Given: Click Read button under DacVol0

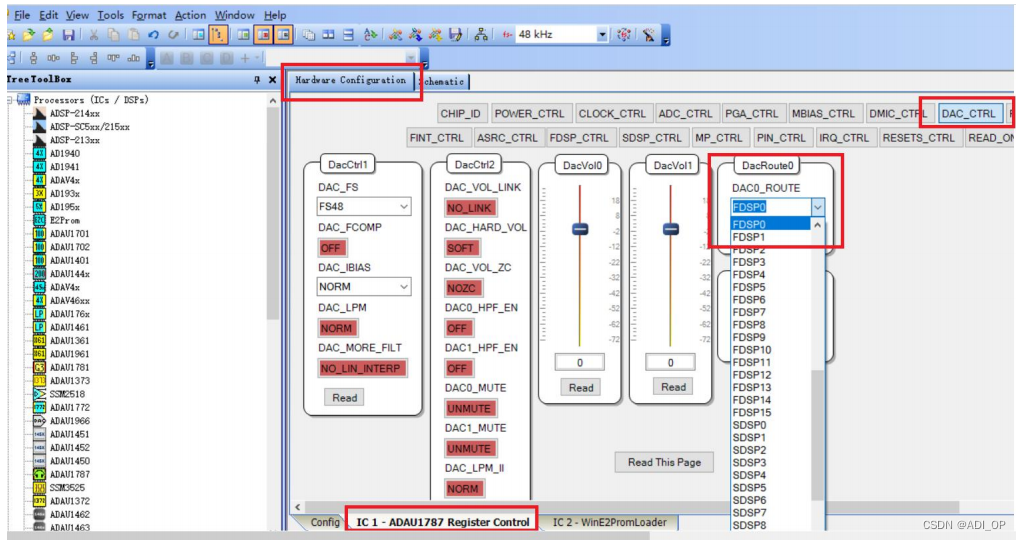Looking at the screenshot, I should point(581,388).
